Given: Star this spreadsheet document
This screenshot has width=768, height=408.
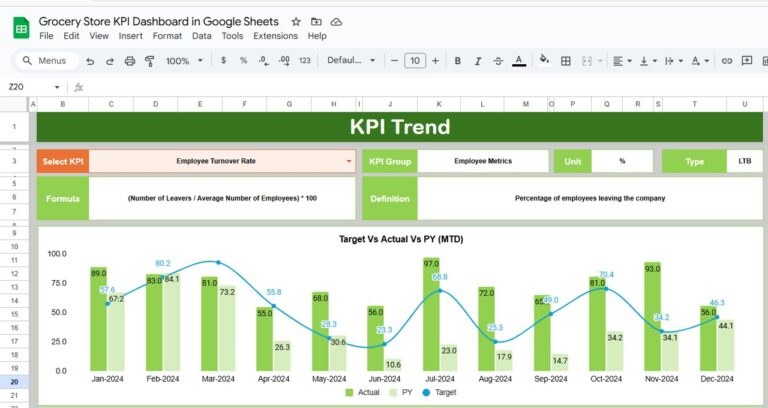Looking at the screenshot, I should click(296, 22).
